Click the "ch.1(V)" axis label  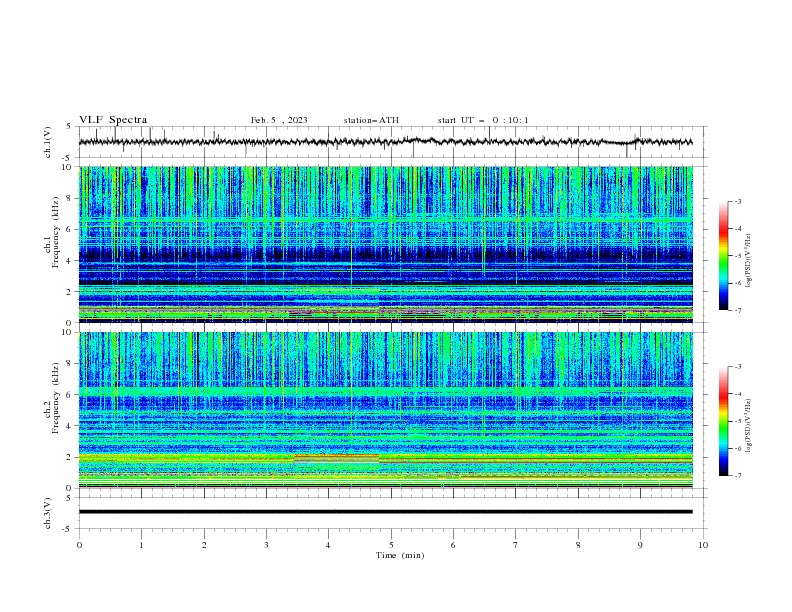pyautogui.click(x=48, y=142)
